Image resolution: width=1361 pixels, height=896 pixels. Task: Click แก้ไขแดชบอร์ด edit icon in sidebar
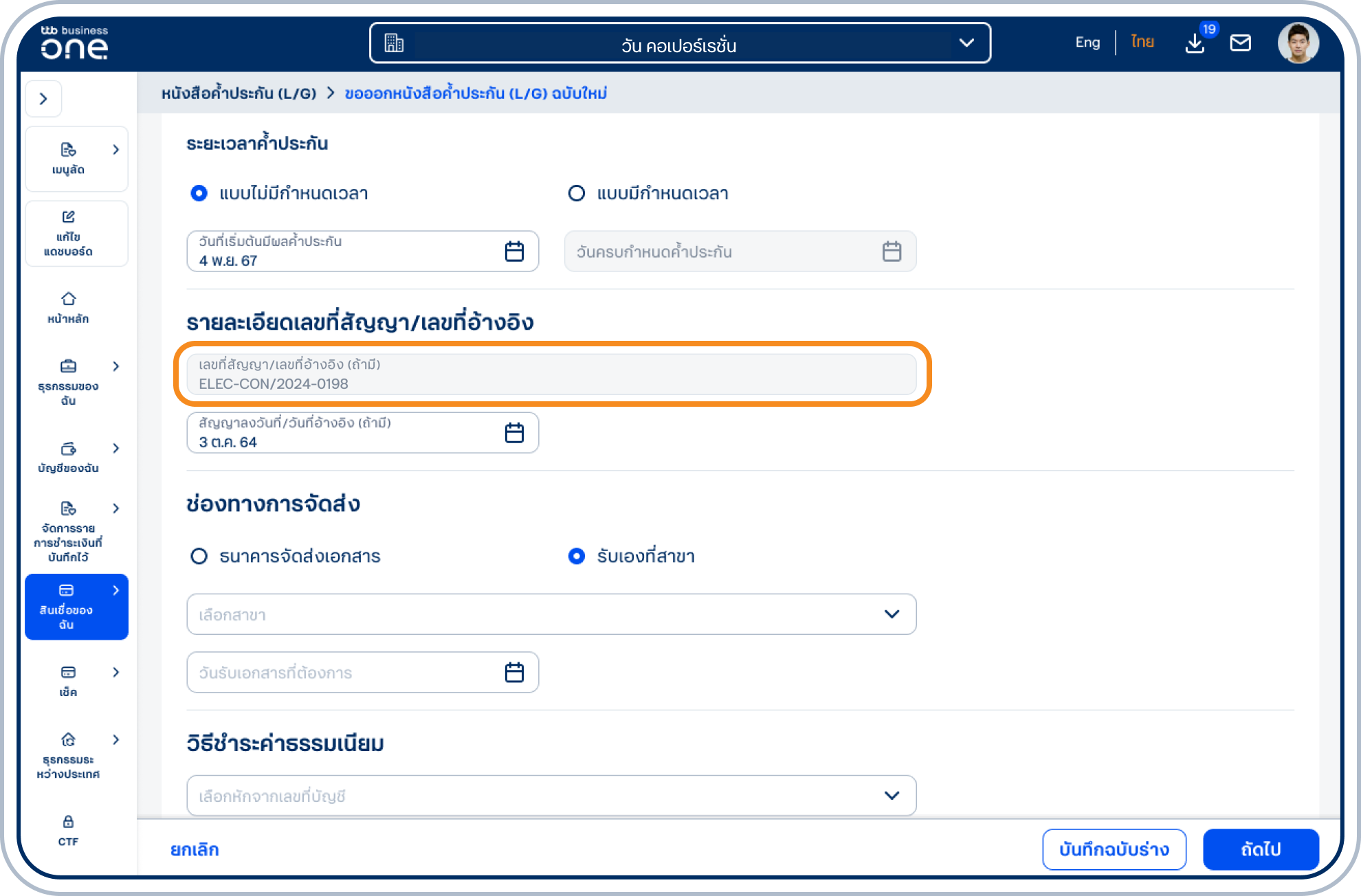pos(68,217)
